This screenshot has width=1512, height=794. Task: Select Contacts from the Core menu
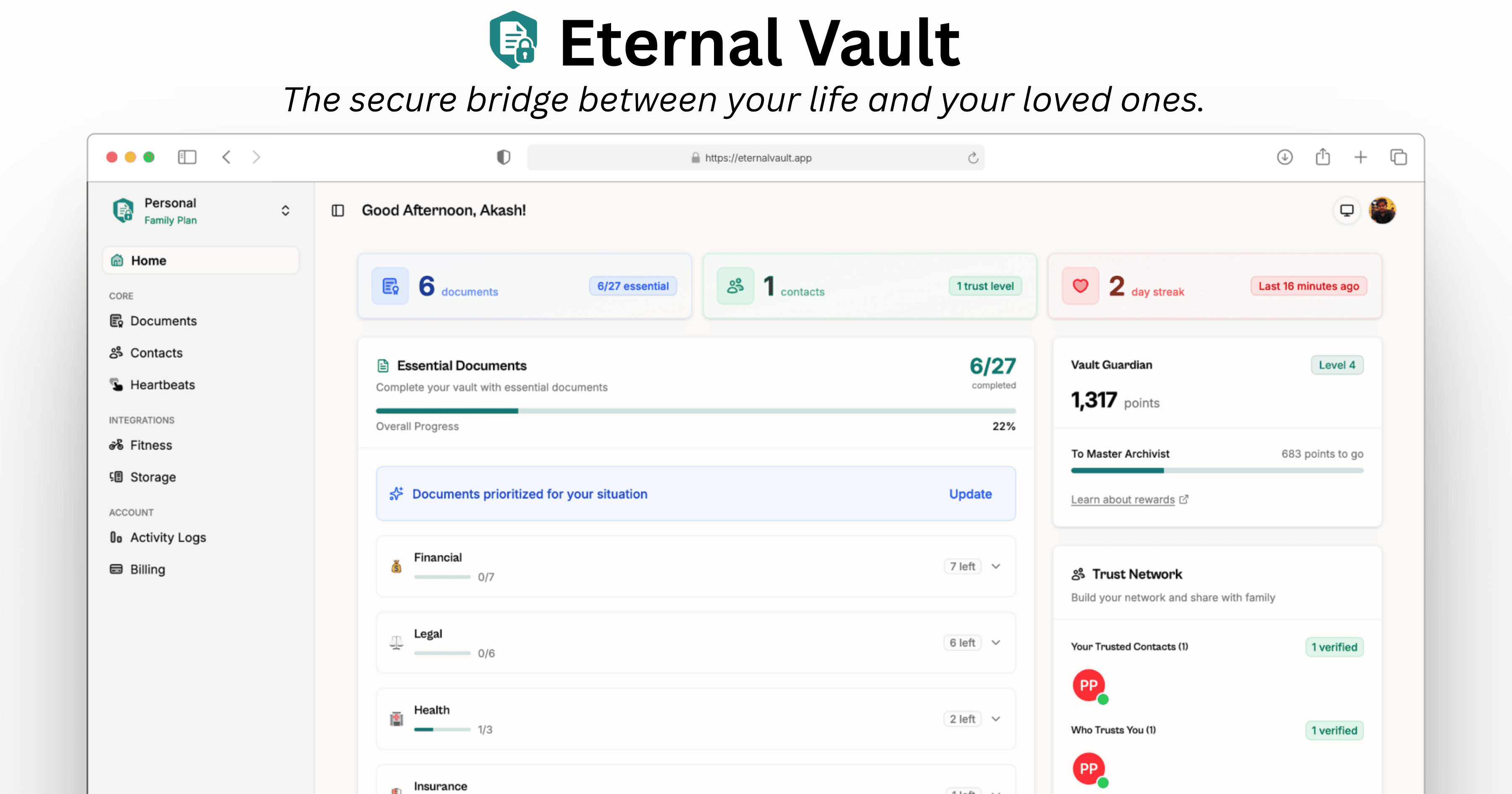[156, 352]
